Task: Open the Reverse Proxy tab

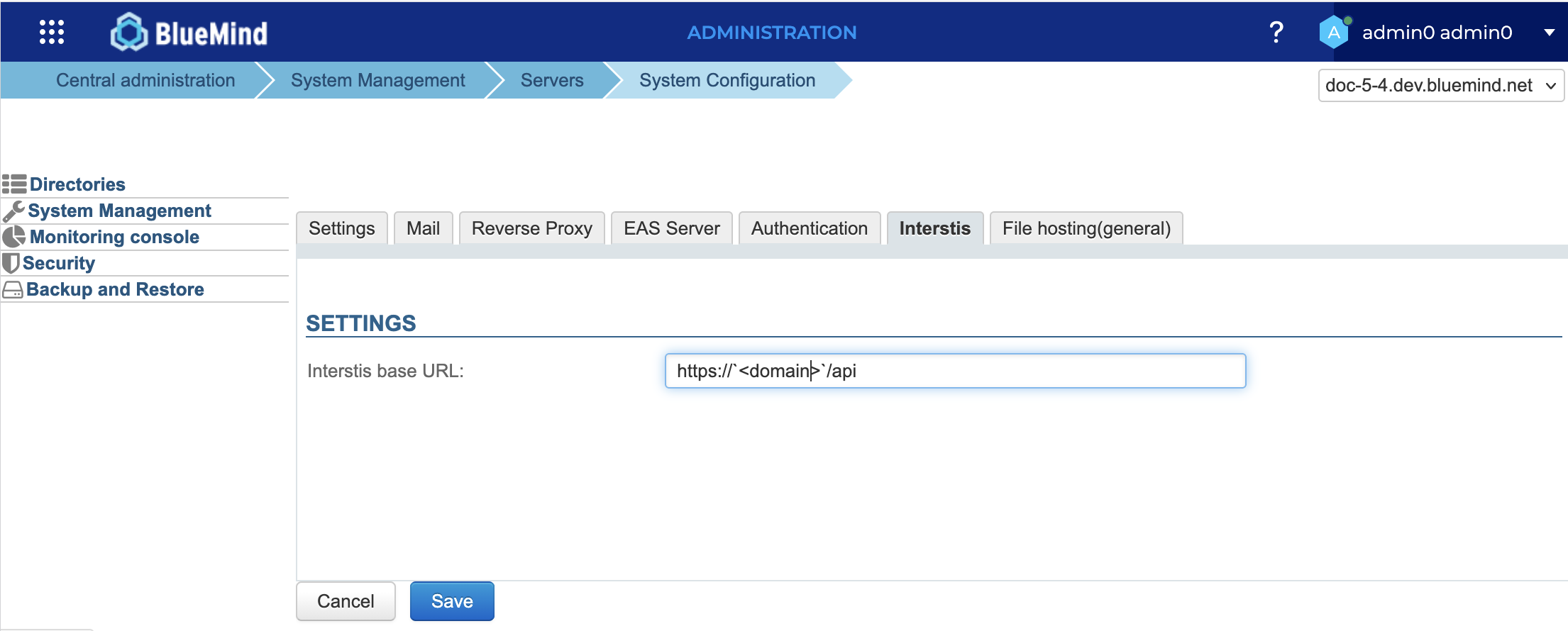Action: (531, 228)
